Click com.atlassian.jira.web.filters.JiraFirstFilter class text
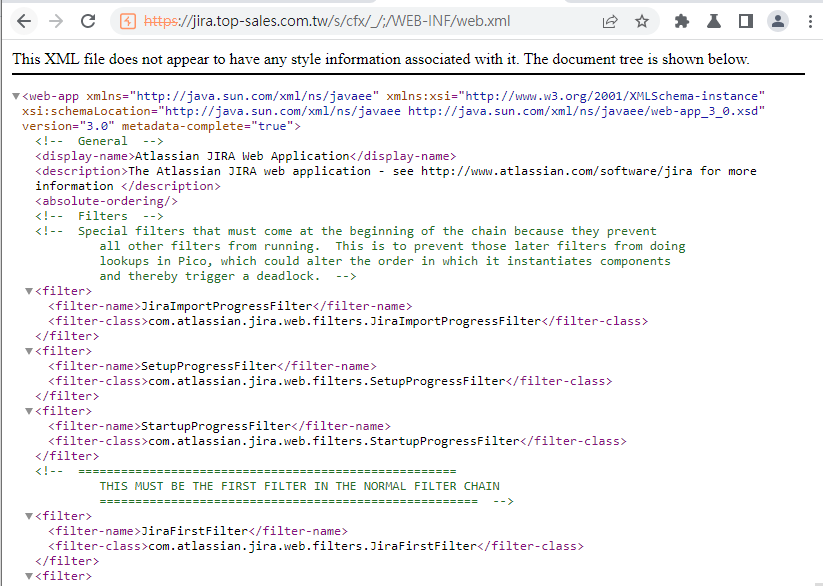Viewport: 823px width, 586px height. tap(313, 546)
